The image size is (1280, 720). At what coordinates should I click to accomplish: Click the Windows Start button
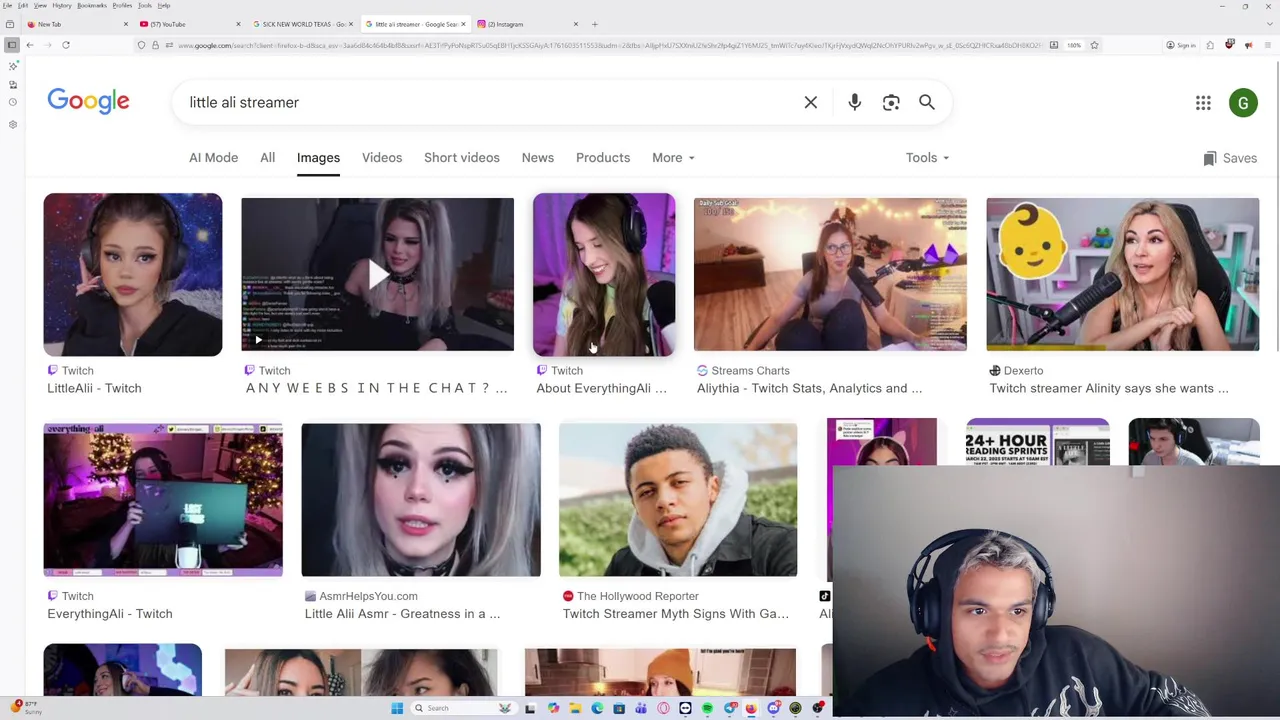397,708
